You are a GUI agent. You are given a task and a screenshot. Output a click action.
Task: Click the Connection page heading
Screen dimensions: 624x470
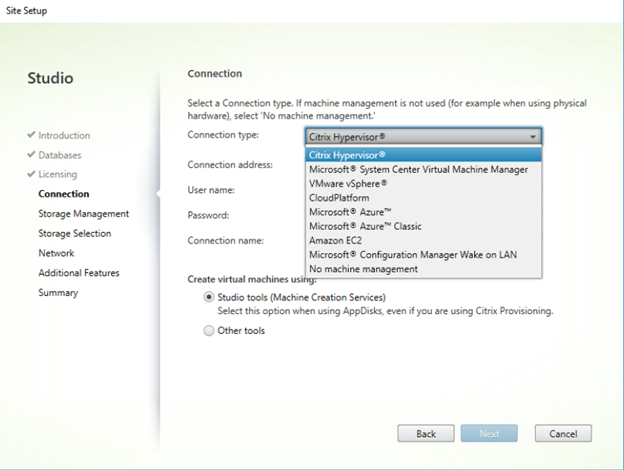(215, 74)
